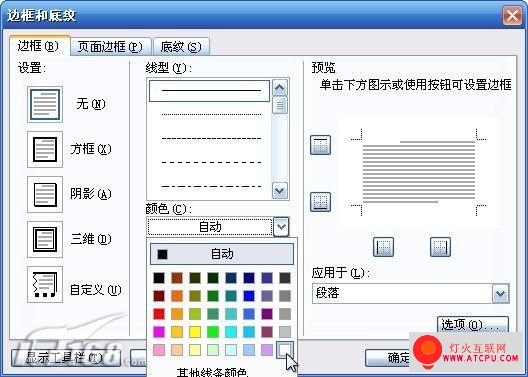Select the 三维 (3-D) border setting icon
The width and height of the screenshot is (528, 377).
coord(45,239)
